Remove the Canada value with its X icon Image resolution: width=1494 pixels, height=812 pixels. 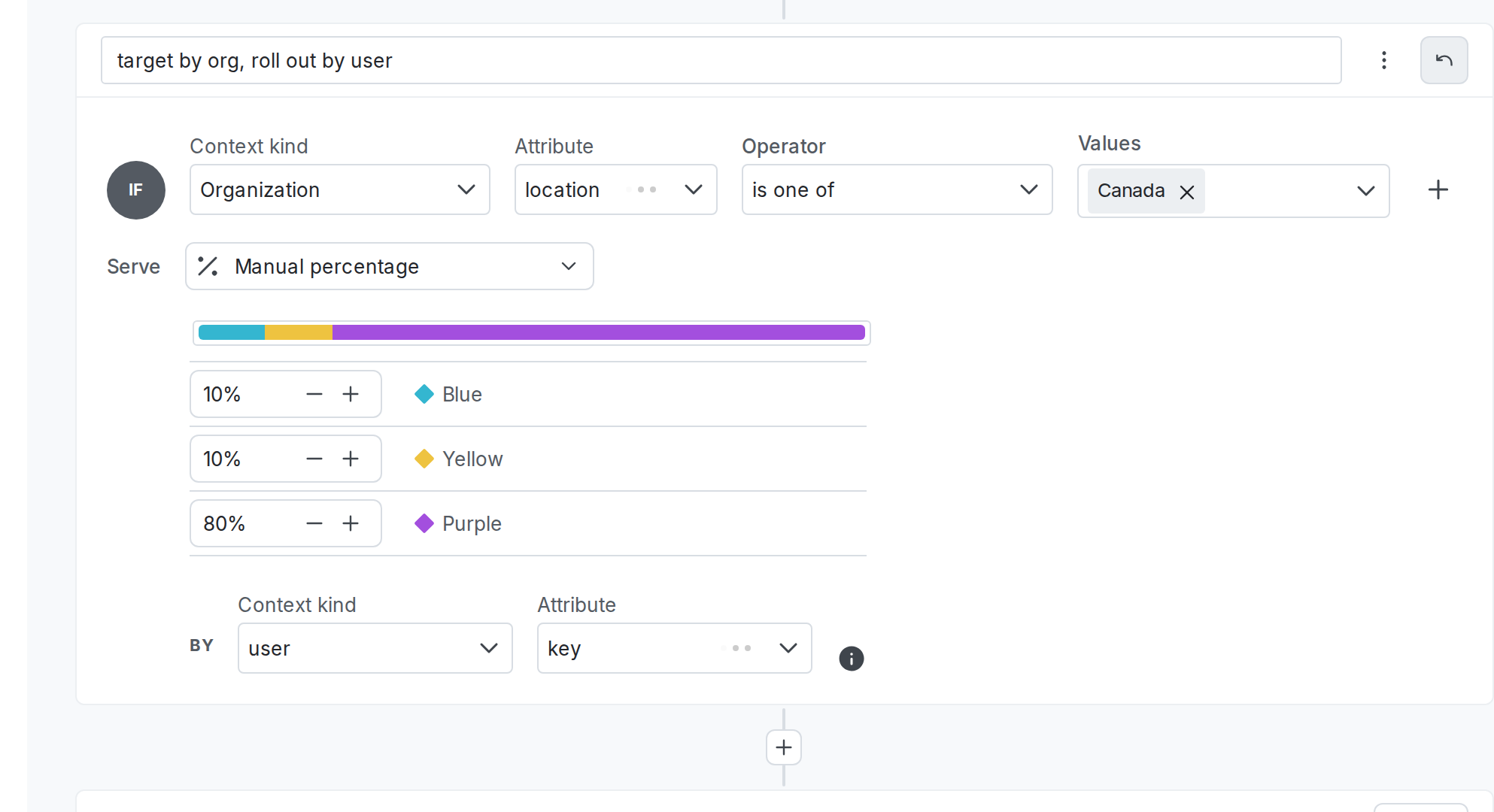[1186, 192]
